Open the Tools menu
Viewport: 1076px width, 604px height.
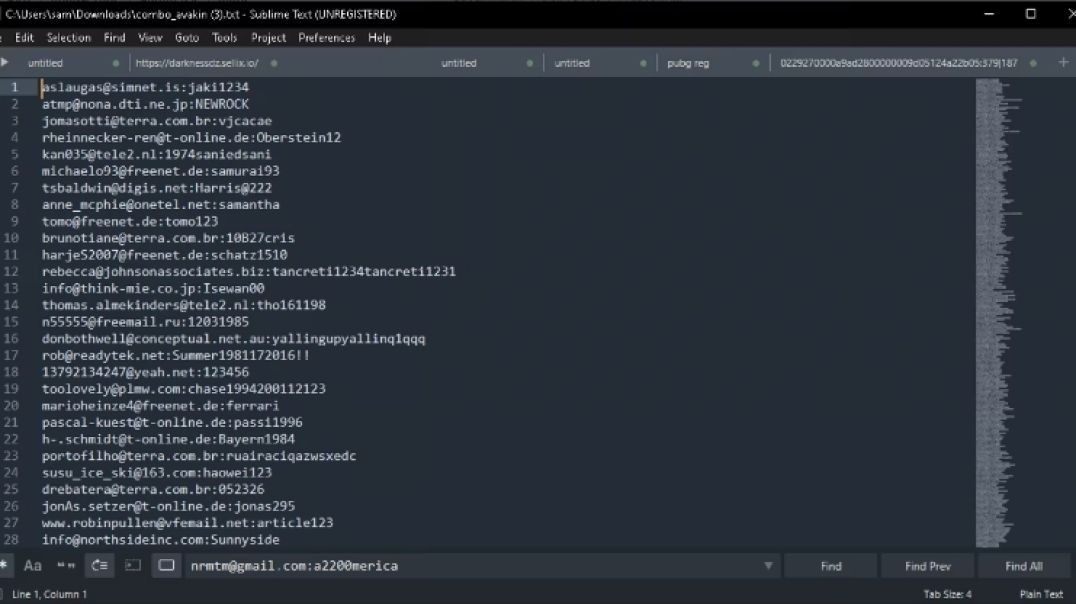224,38
